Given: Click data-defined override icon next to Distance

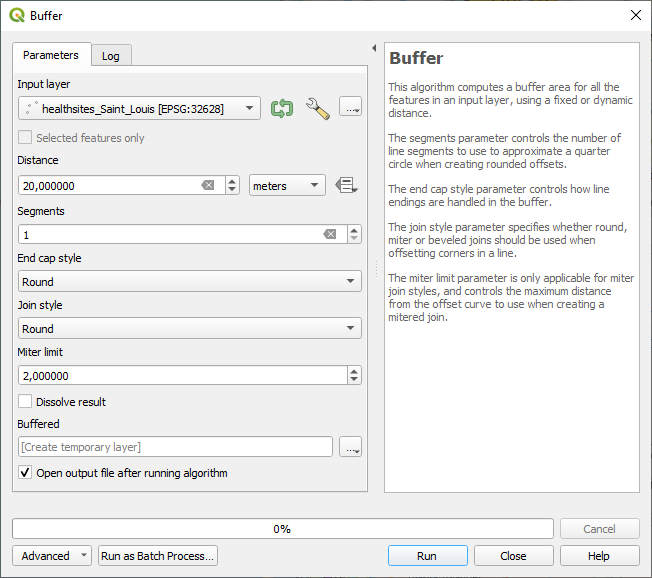Looking at the screenshot, I should (x=347, y=185).
